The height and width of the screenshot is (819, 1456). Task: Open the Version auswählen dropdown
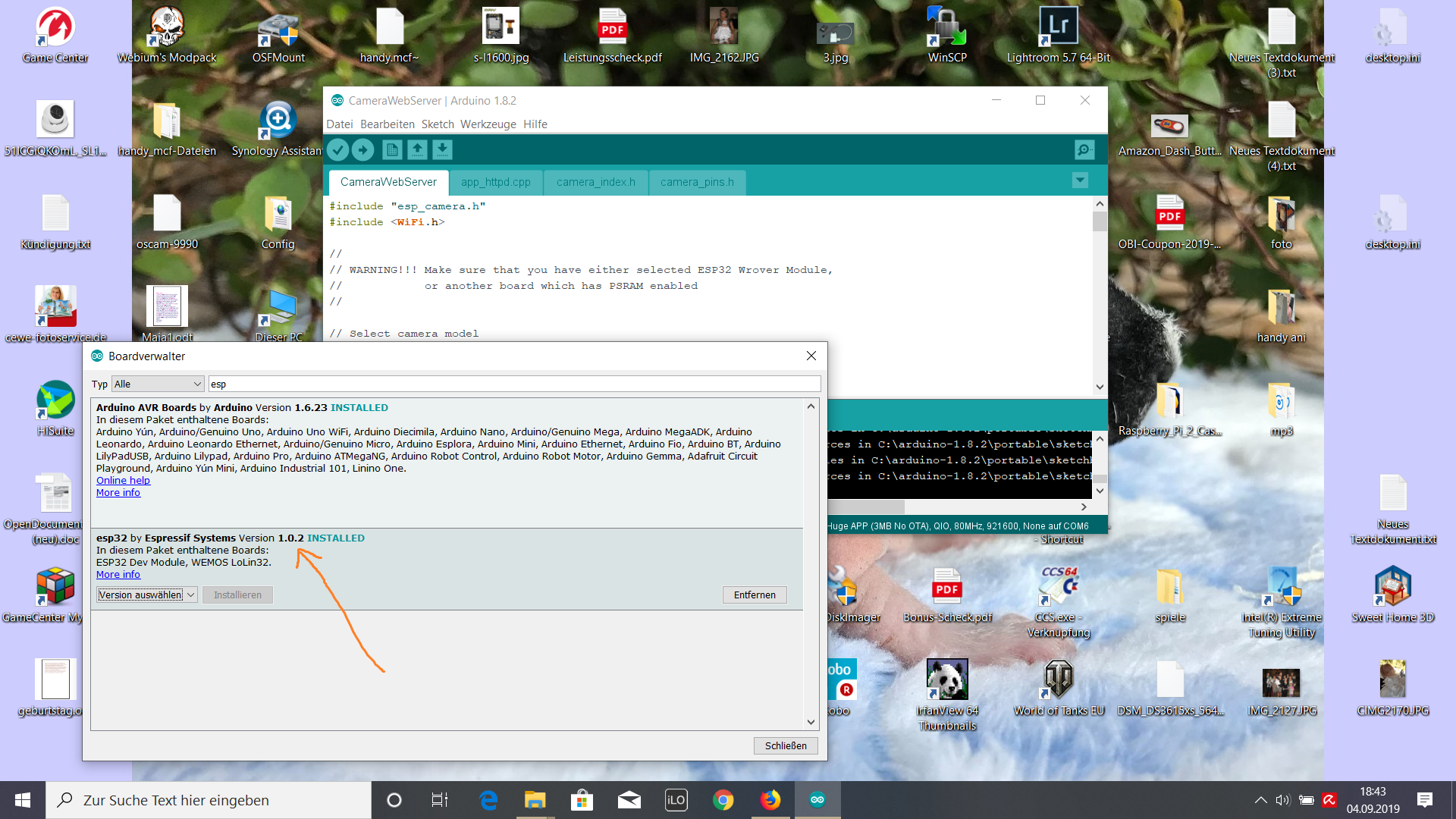click(x=147, y=595)
